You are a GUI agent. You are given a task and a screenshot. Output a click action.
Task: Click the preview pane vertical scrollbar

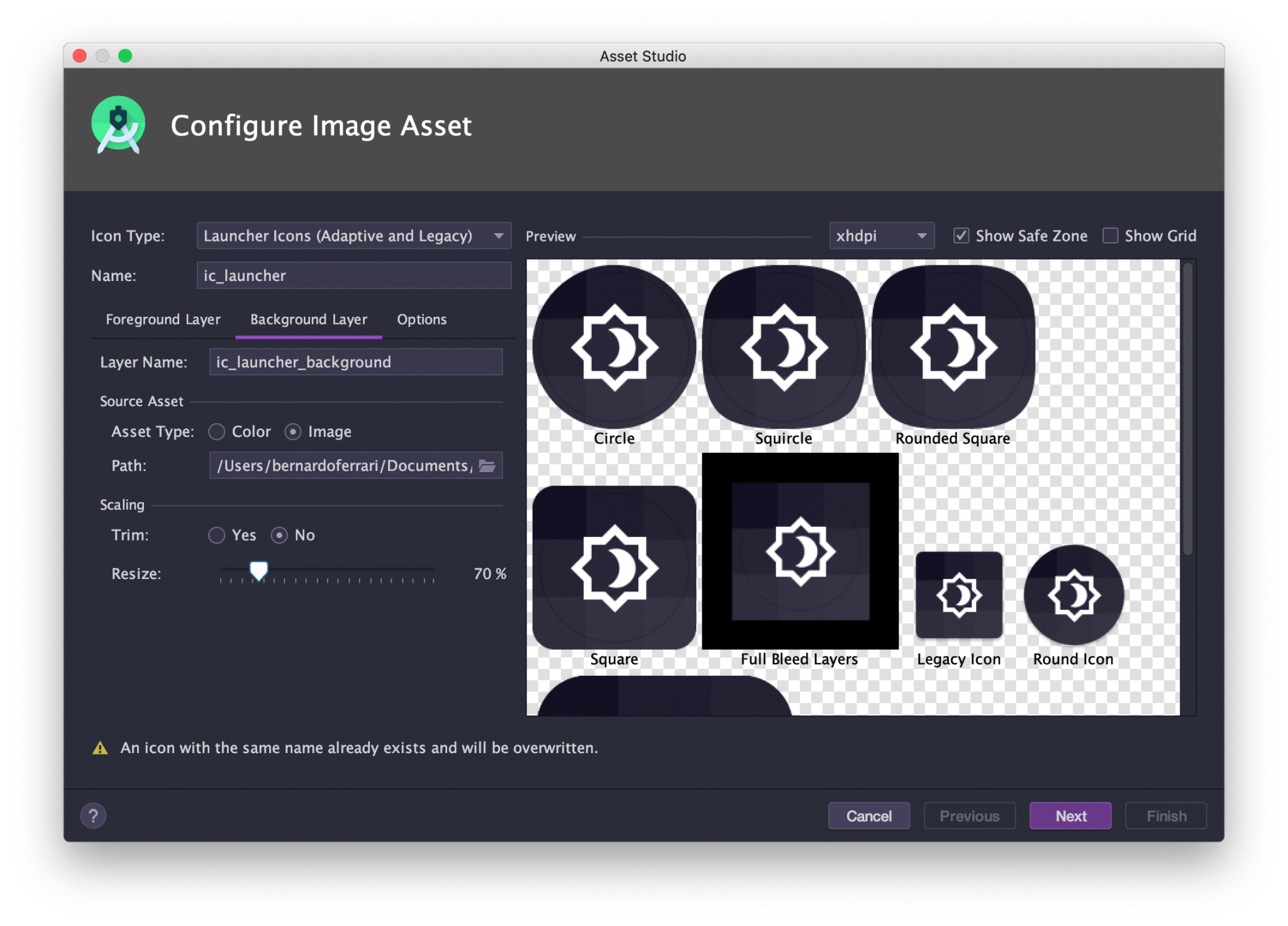(1188, 409)
